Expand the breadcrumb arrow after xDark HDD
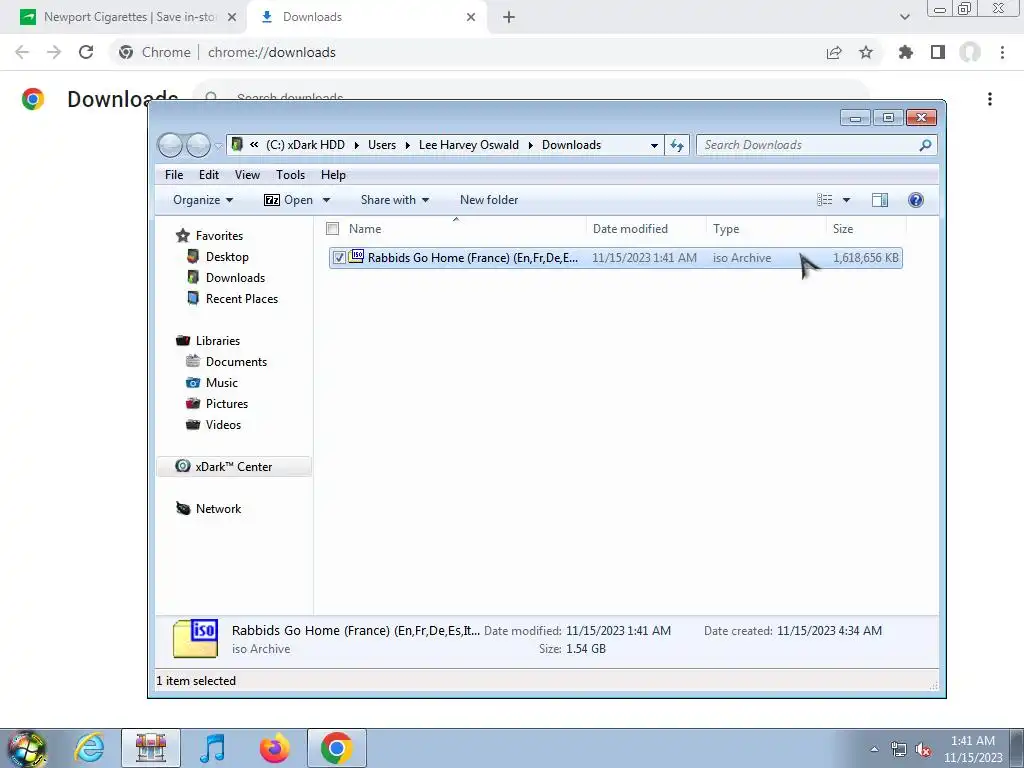This screenshot has width=1024, height=768. point(357,145)
